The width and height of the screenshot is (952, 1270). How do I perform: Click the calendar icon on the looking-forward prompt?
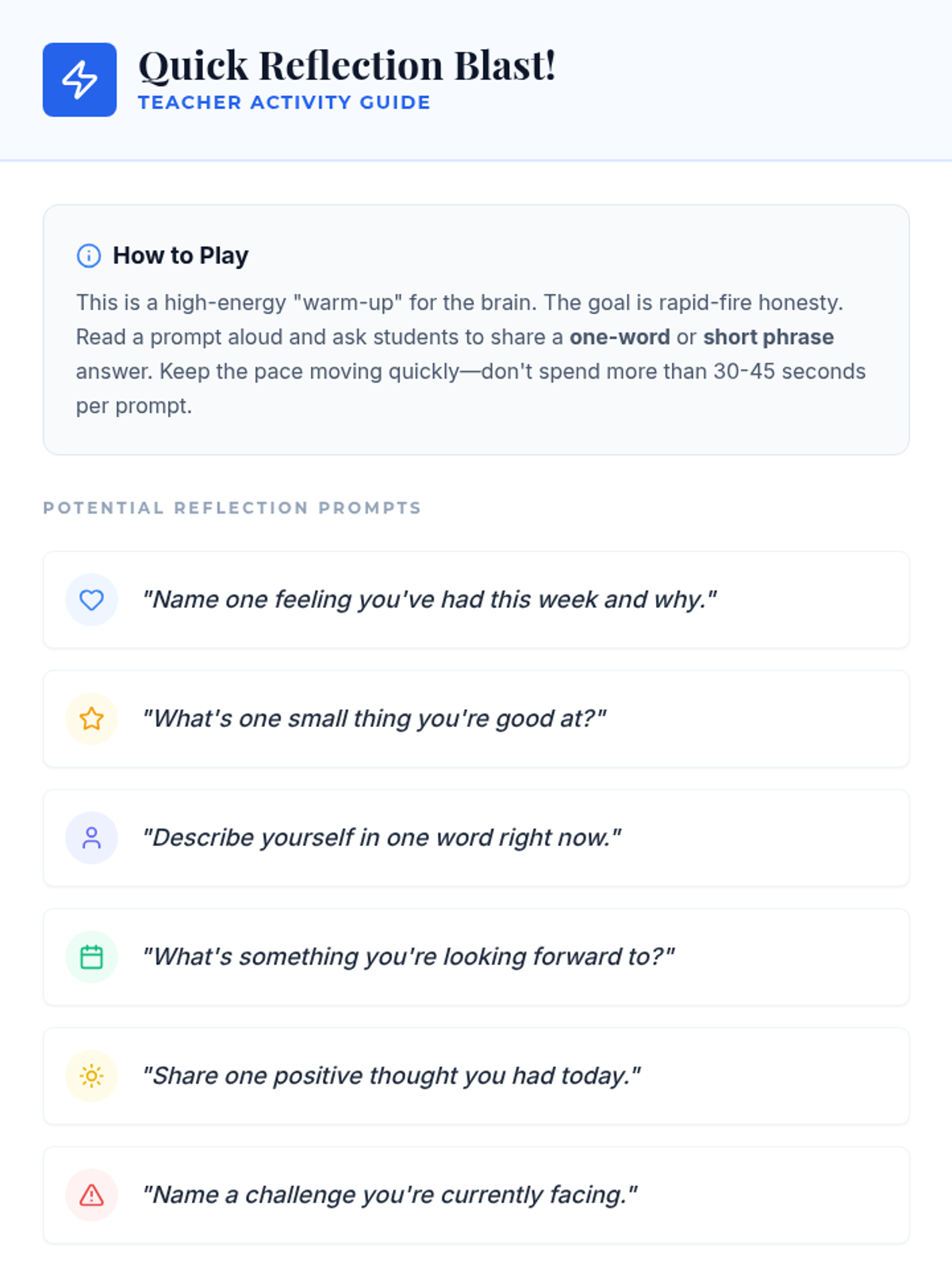(x=91, y=957)
